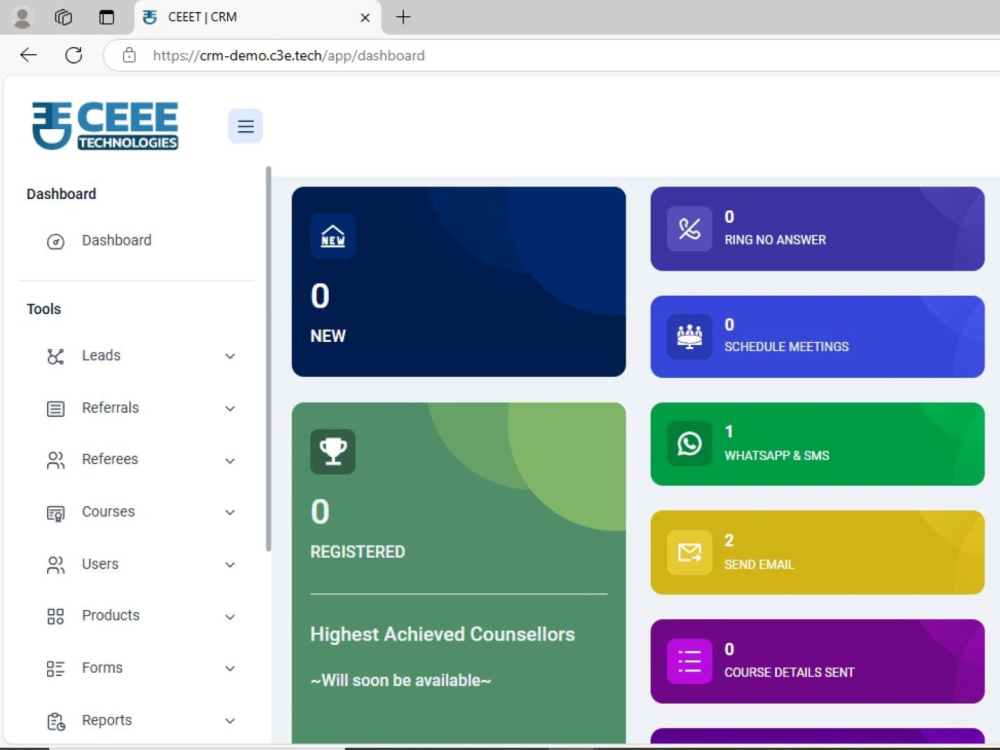This screenshot has width=1000, height=750.
Task: Click the Forms label
Action: [x=102, y=668]
